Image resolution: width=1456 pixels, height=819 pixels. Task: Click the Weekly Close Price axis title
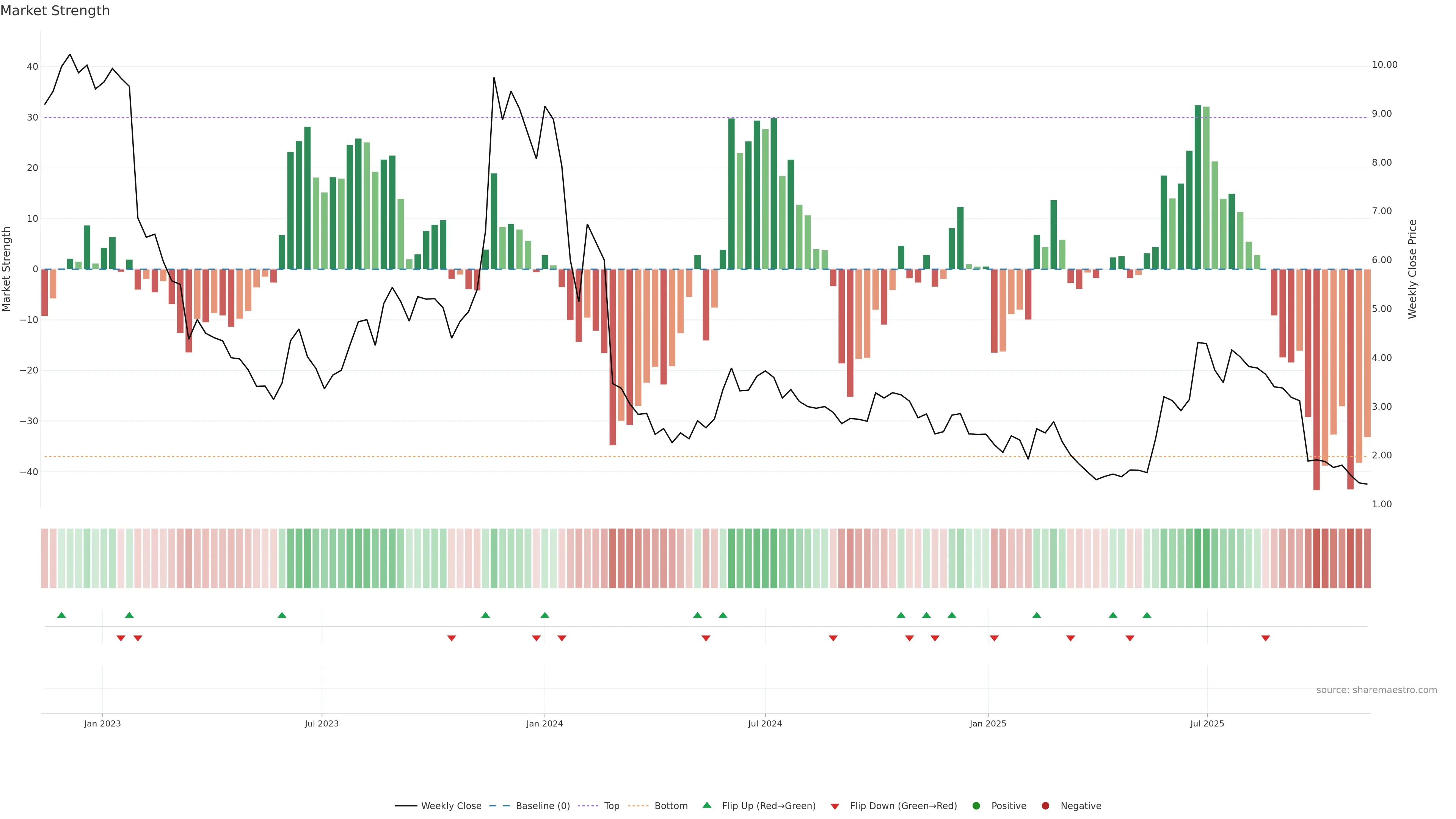click(1412, 269)
